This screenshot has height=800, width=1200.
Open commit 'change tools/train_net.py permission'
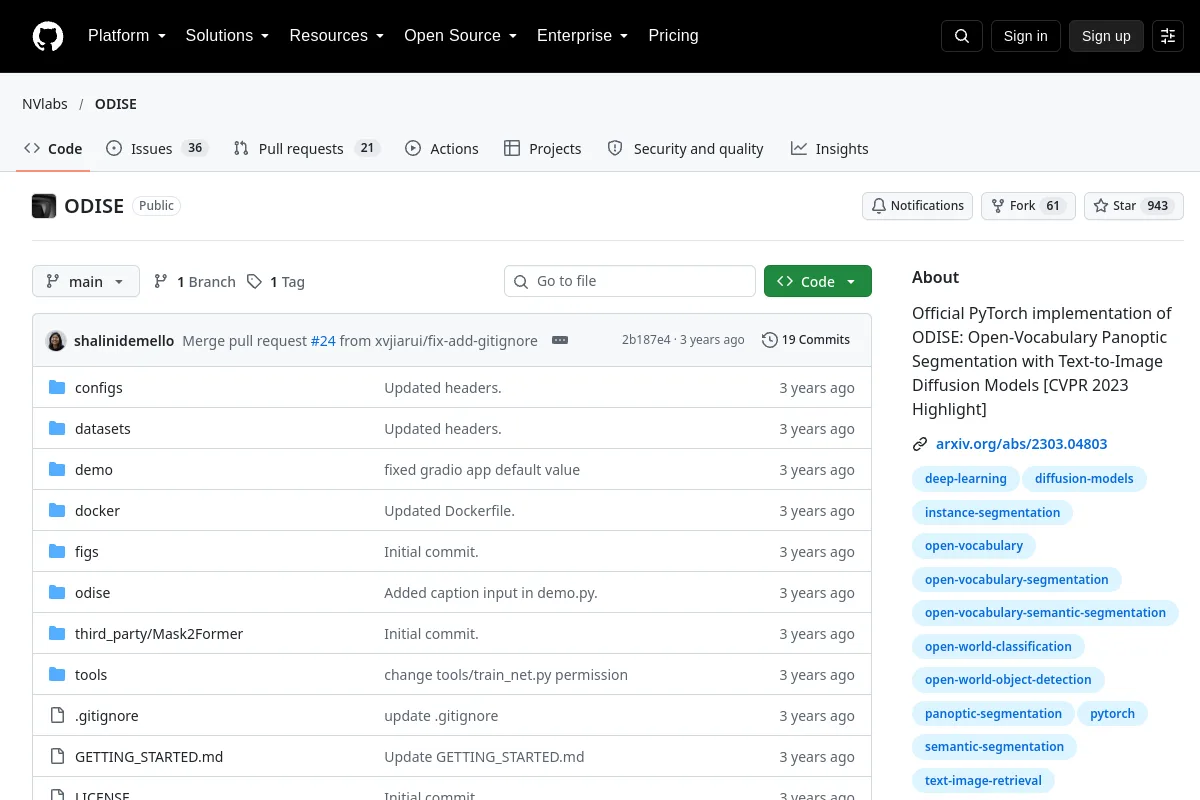coord(506,675)
